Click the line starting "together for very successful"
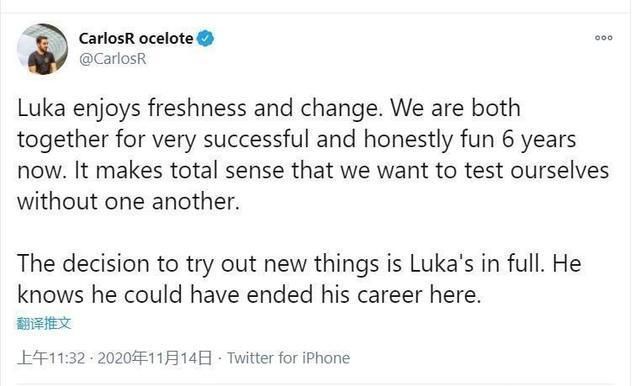640x386 pixels. click(296, 140)
